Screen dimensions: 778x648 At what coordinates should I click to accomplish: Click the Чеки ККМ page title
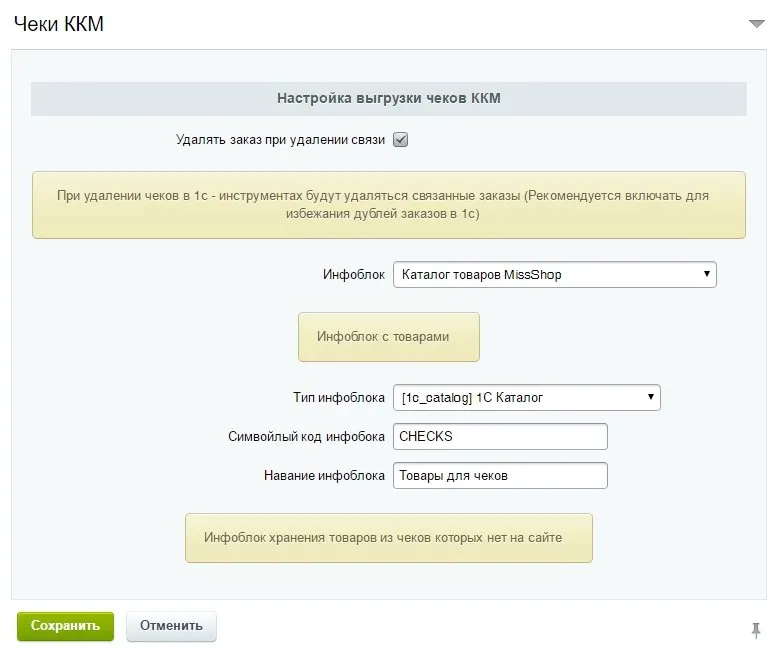tap(58, 24)
